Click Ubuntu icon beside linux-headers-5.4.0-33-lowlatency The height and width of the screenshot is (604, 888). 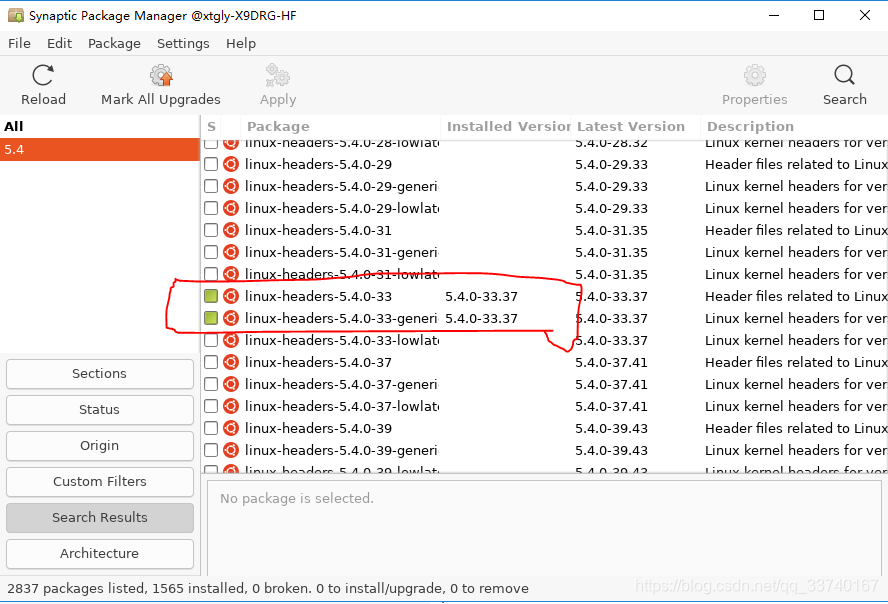pos(230,340)
